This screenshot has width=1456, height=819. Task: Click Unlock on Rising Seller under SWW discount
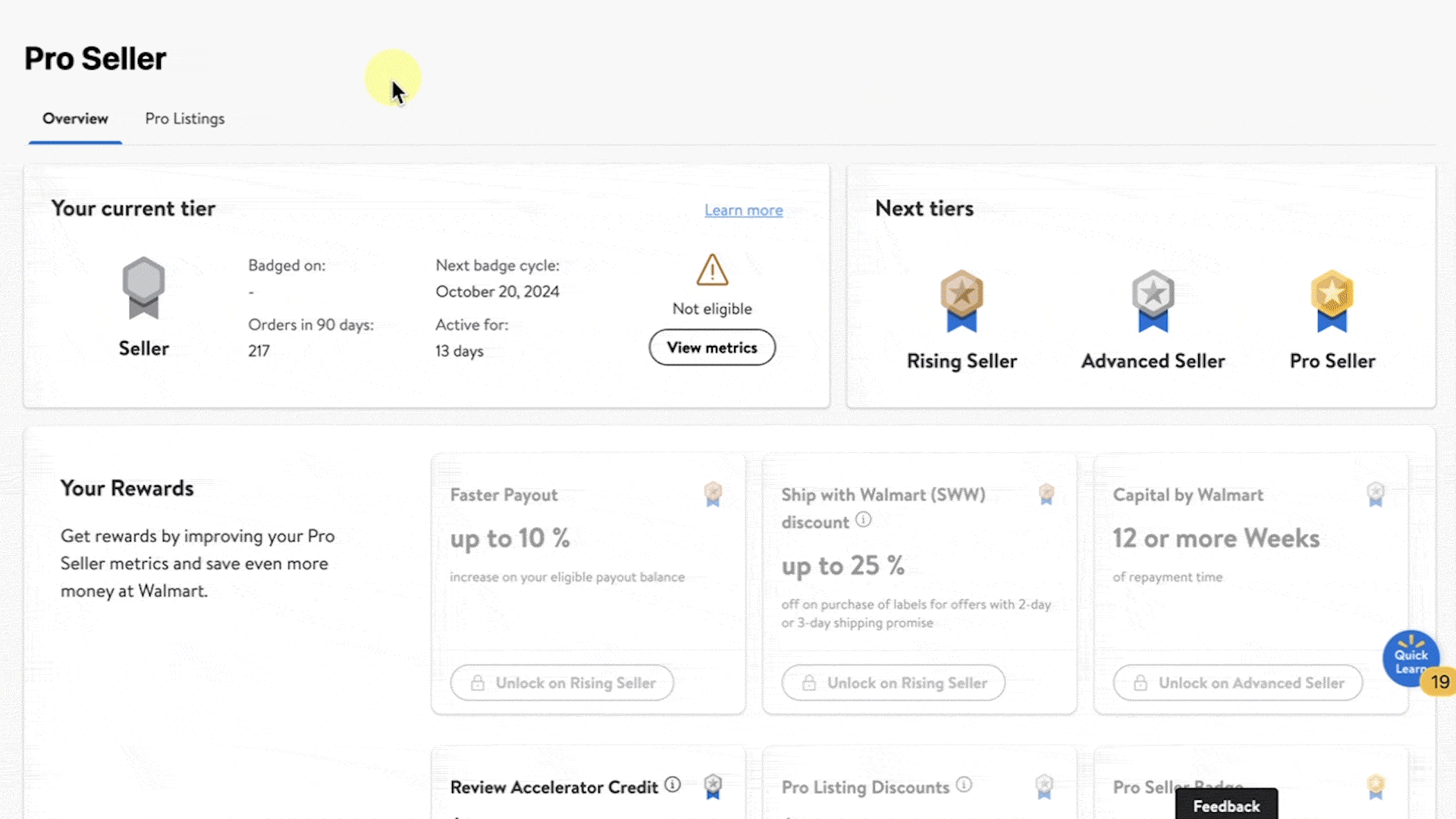coord(893,683)
